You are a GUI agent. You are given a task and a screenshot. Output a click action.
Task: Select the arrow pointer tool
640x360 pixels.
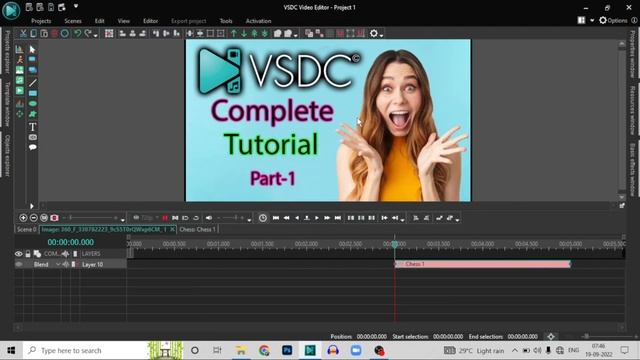pos(32,49)
